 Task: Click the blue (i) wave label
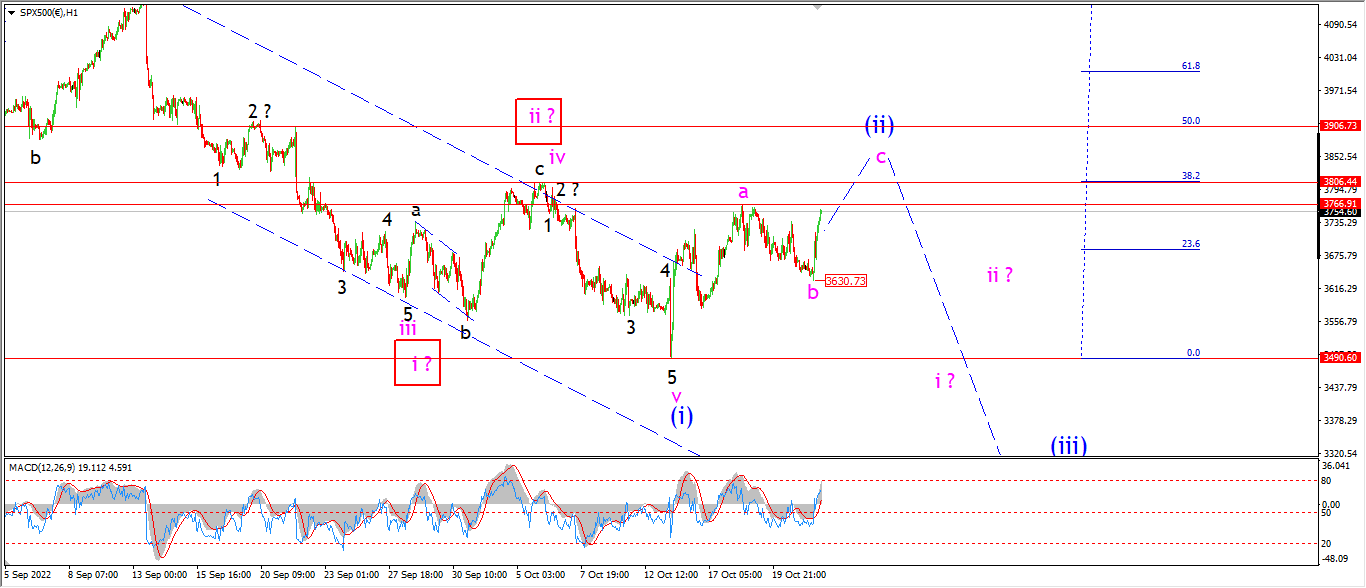pos(681,416)
